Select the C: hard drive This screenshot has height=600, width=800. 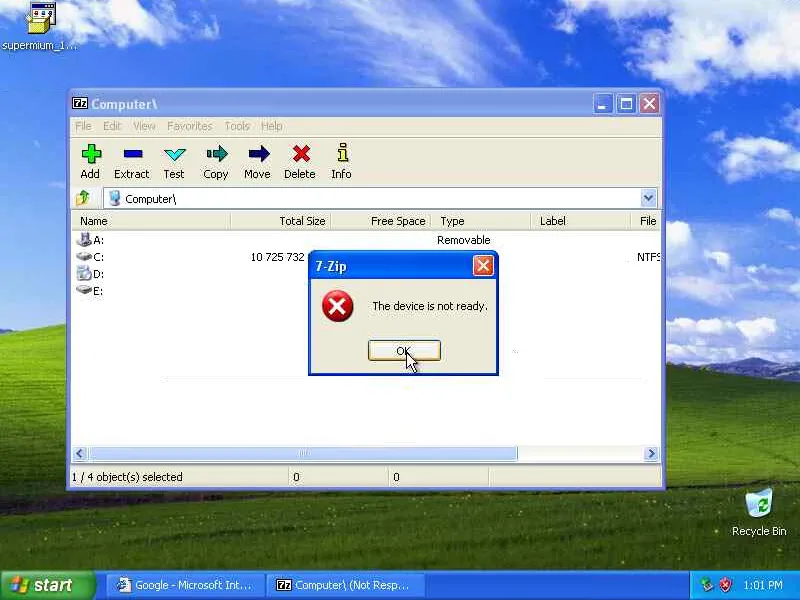click(x=90, y=257)
